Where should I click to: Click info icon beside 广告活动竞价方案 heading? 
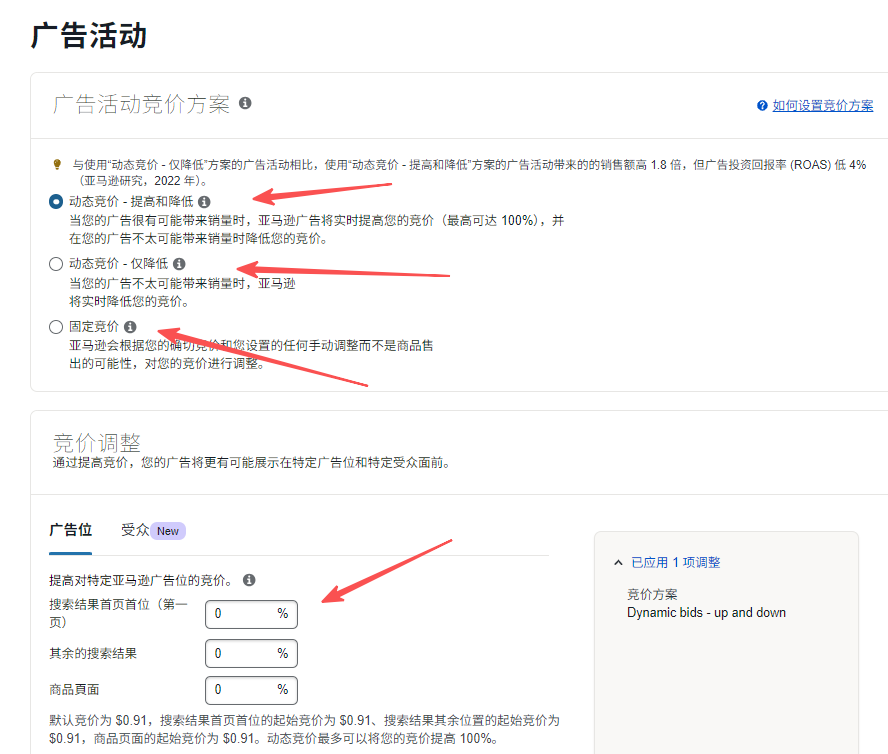245,103
